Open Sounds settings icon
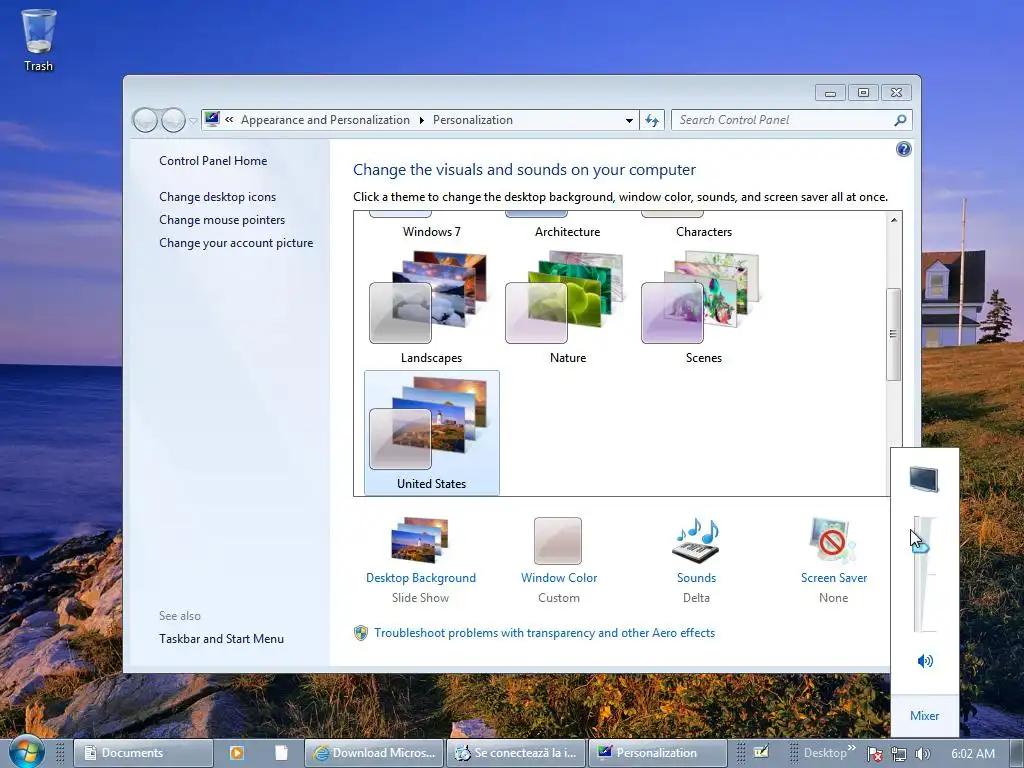 click(696, 540)
